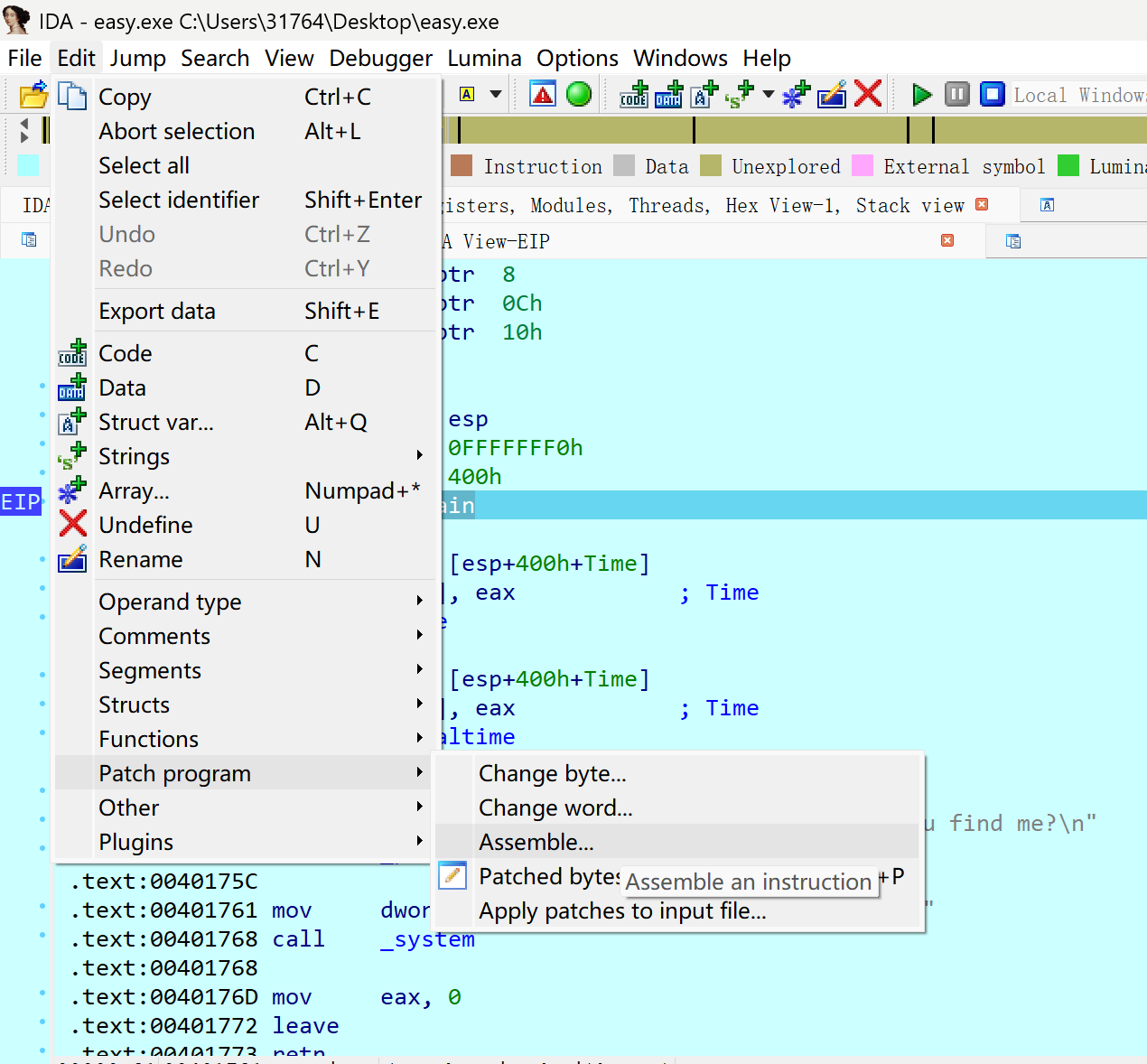1147x1064 pixels.
Task: Click the toolbar Struct var icon
Action: 704,94
